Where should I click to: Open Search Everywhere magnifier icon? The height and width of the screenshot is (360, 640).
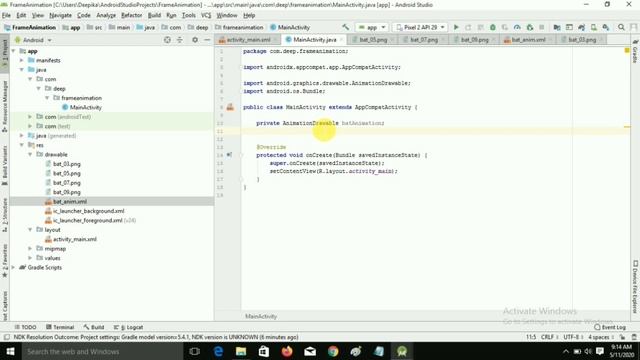click(x=621, y=27)
